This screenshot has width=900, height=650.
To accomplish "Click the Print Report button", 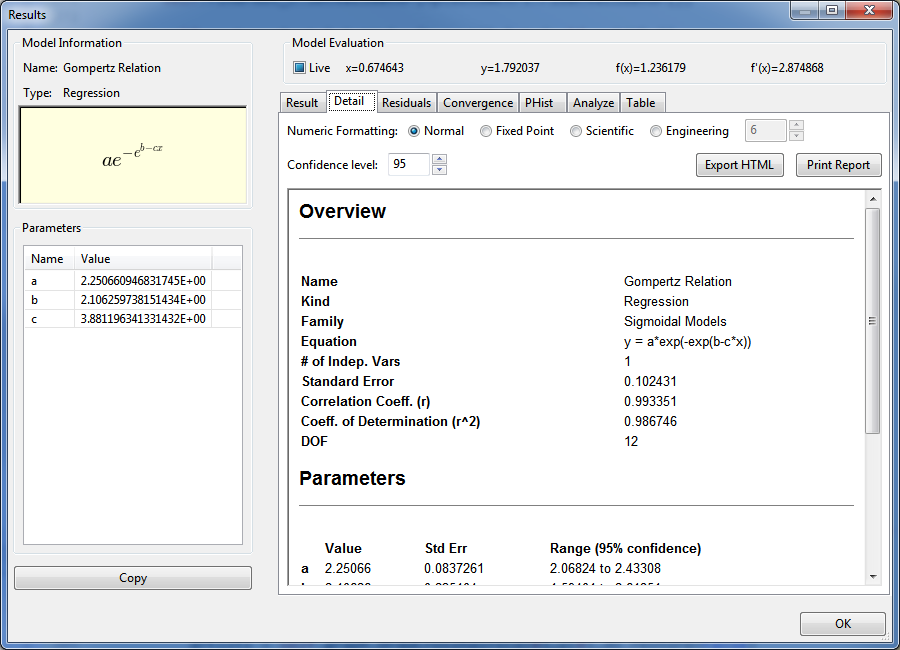I will click(x=838, y=165).
